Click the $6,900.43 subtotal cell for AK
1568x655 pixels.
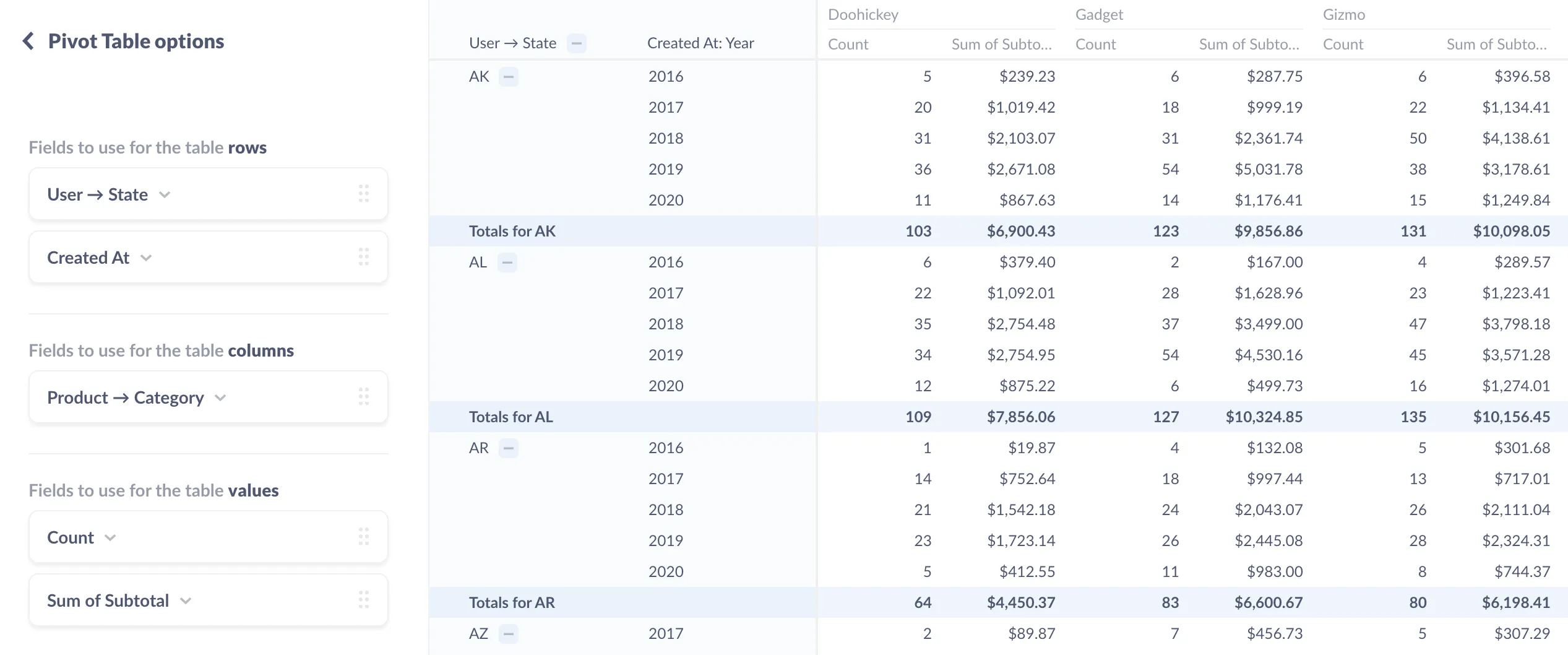tap(1020, 230)
